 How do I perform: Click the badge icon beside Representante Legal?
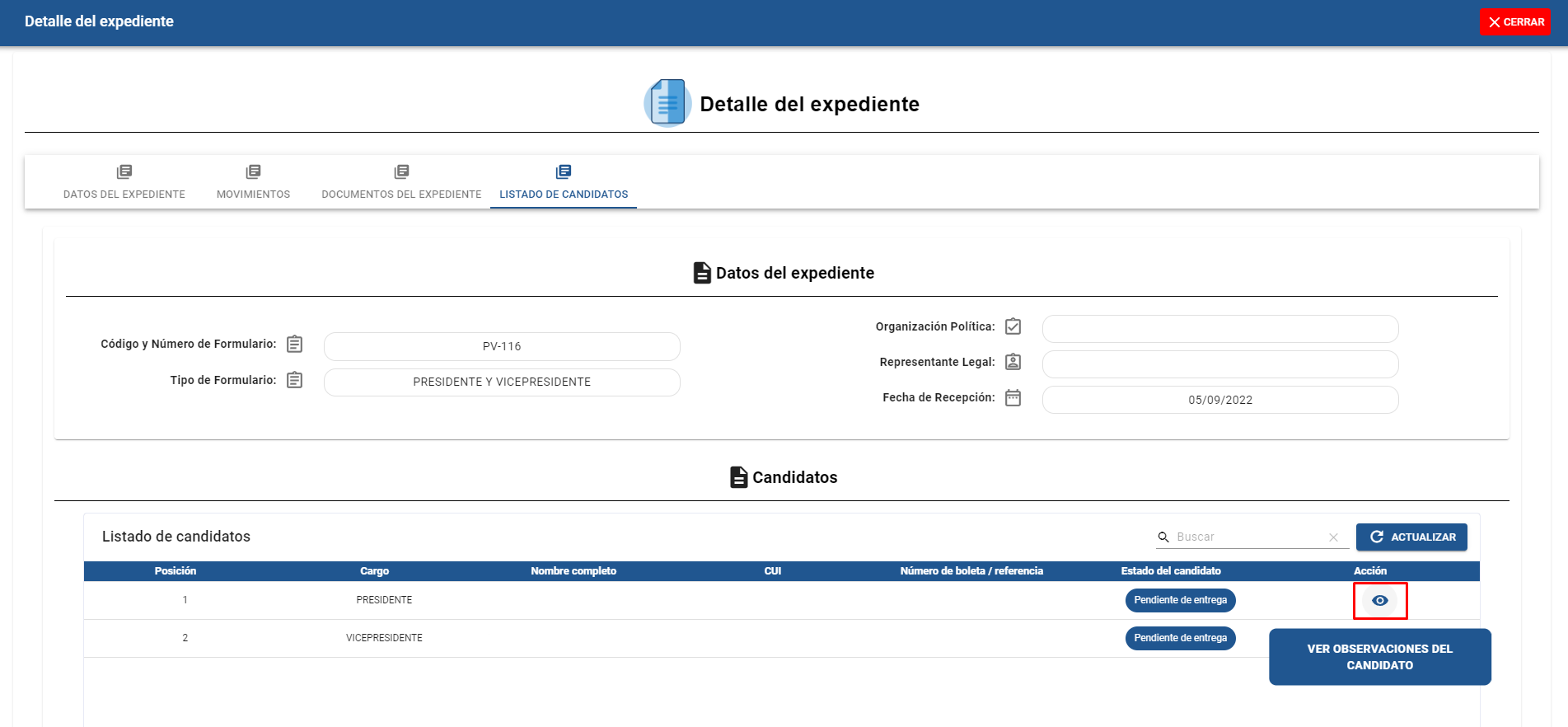pos(1013,362)
